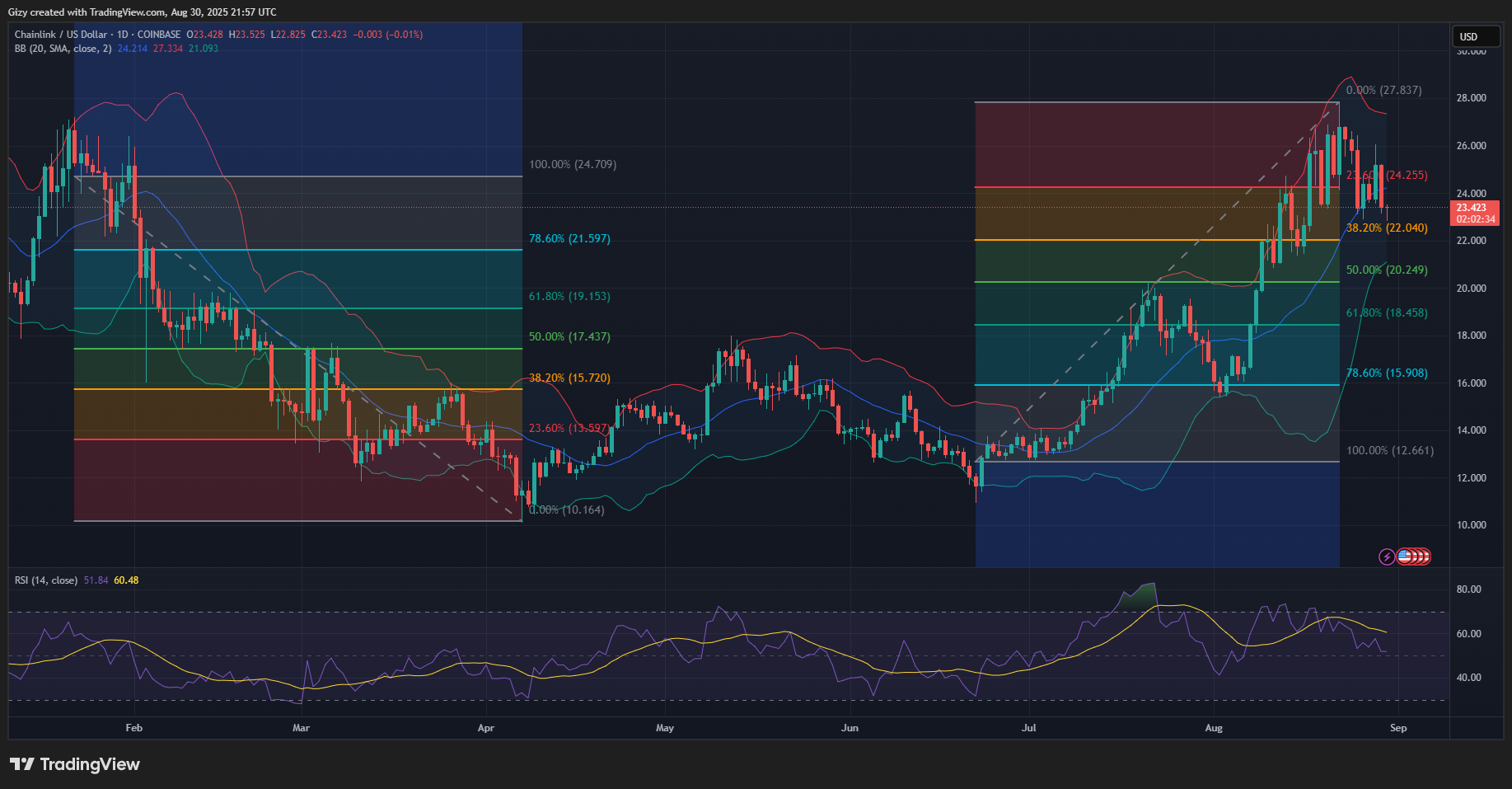
Task: Click the Chainlink / US Dollar symbol title
Action: (61, 35)
